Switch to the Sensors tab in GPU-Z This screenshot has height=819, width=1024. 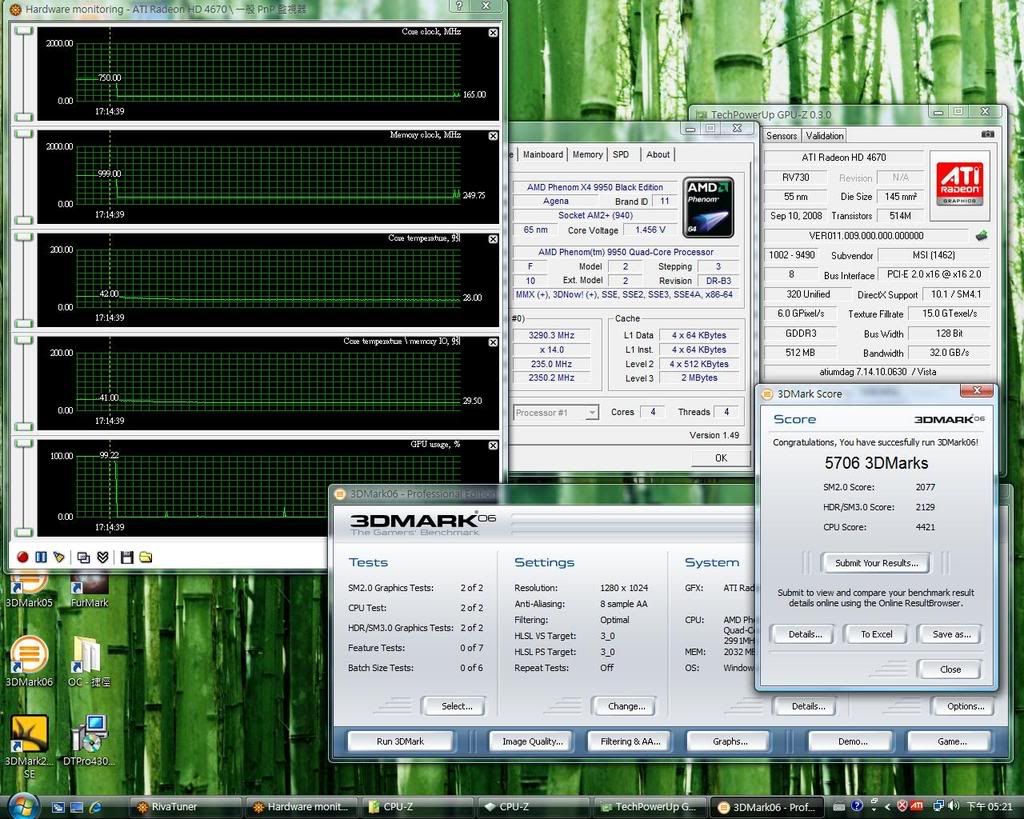[782, 135]
